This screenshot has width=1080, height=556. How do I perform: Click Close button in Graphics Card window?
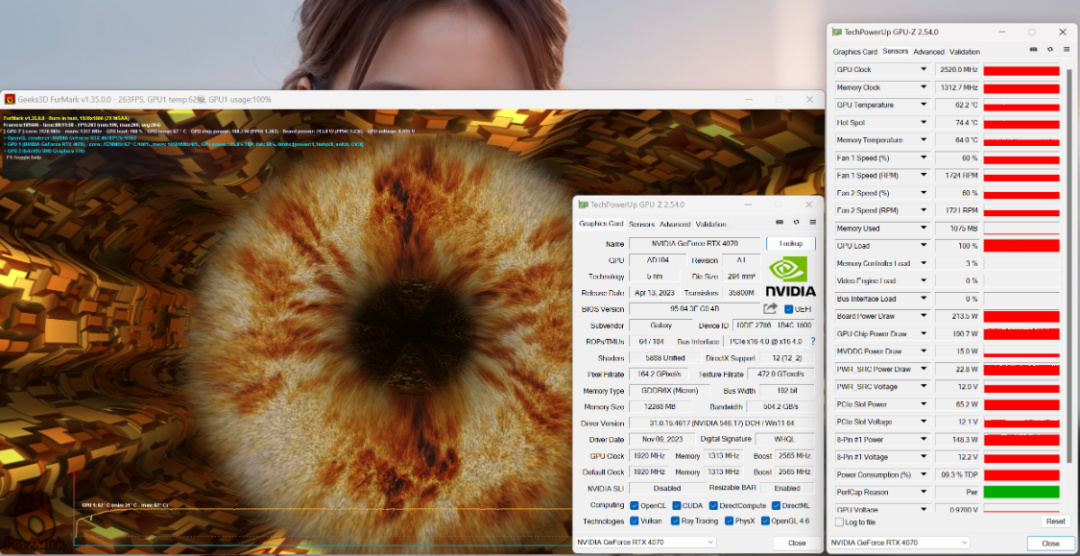(796, 542)
